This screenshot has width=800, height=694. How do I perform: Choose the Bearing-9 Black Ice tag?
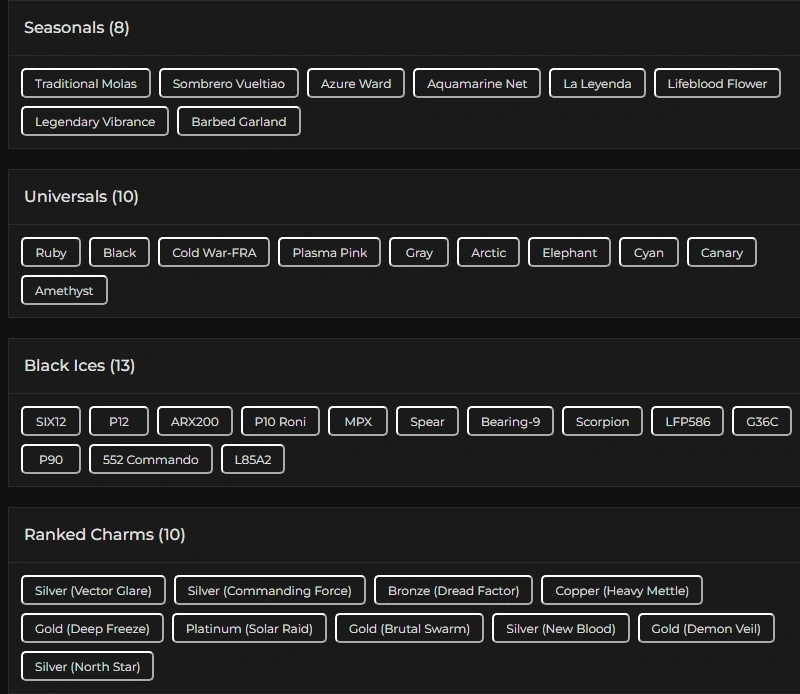510,421
